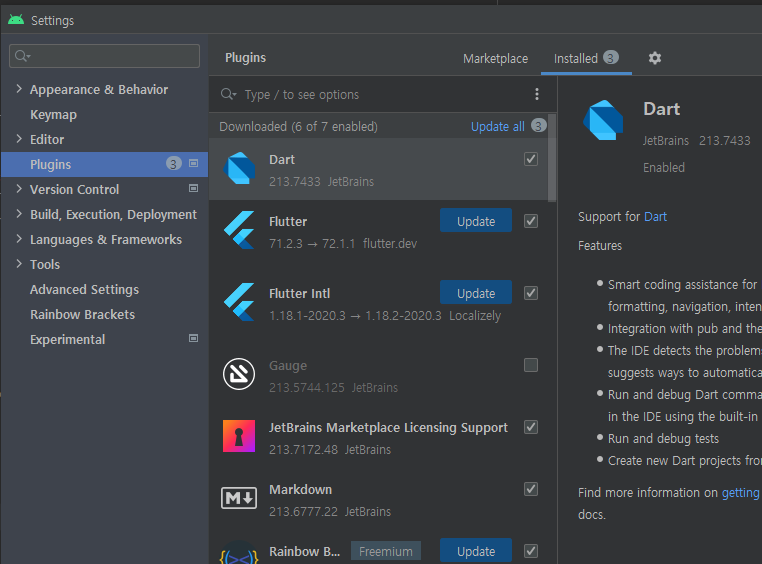Click the update count badge on Plugins sidebar item

(173, 164)
